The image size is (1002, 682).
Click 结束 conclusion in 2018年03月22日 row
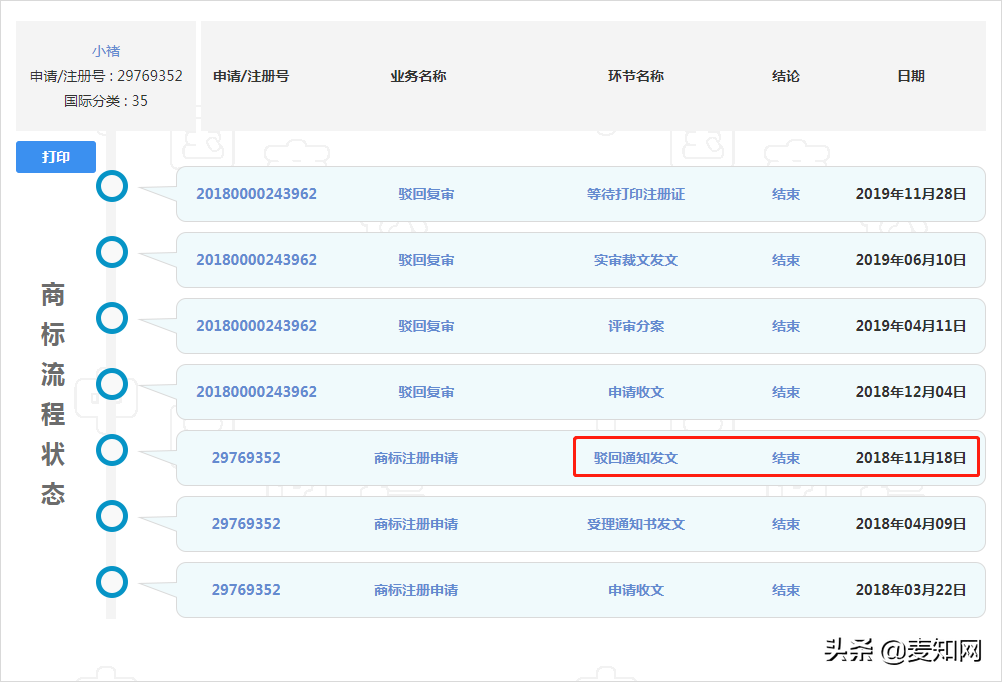785,590
